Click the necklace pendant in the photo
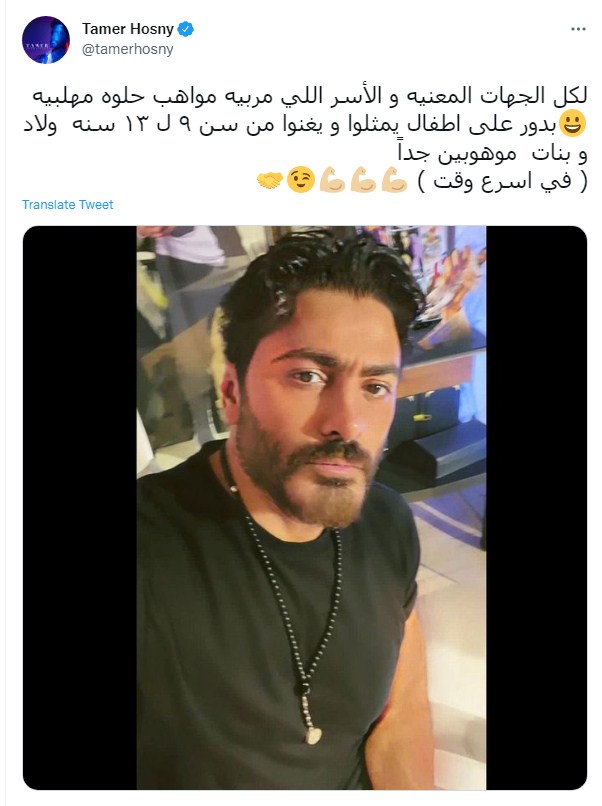Viewport: 602px width, 806px height. click(x=313, y=736)
